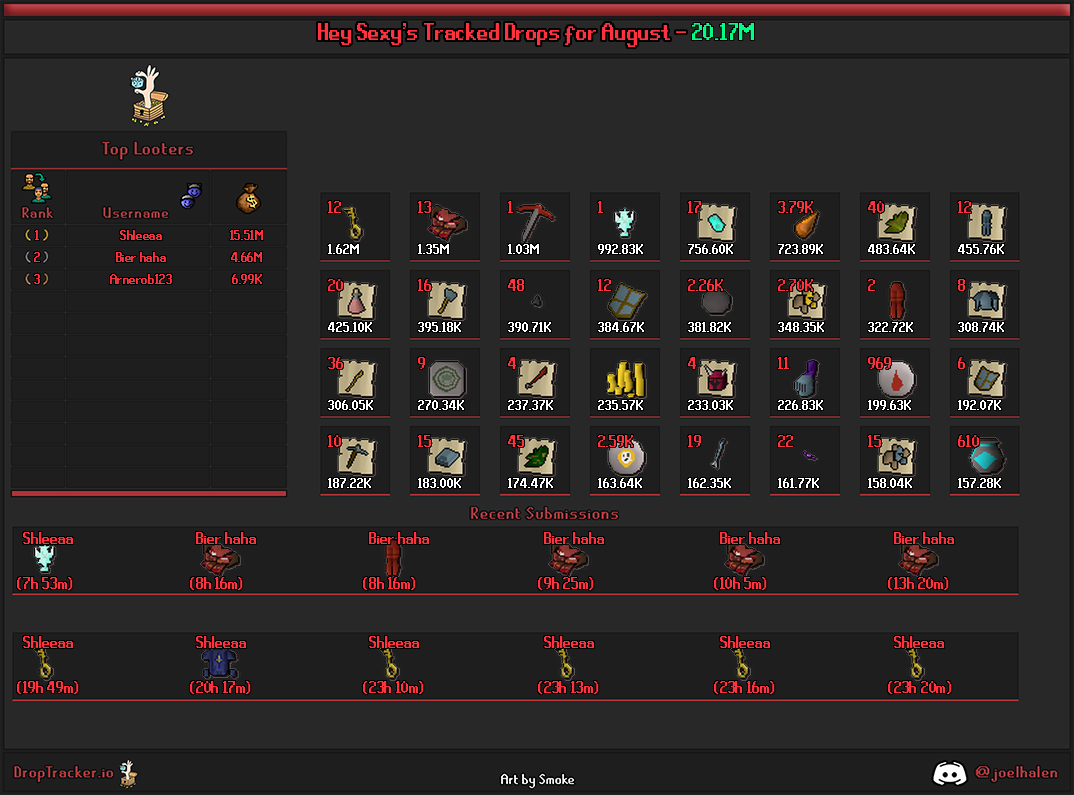This screenshot has width=1074, height=795.
Task: Click the Rank column group icon
Action: [x=37, y=188]
